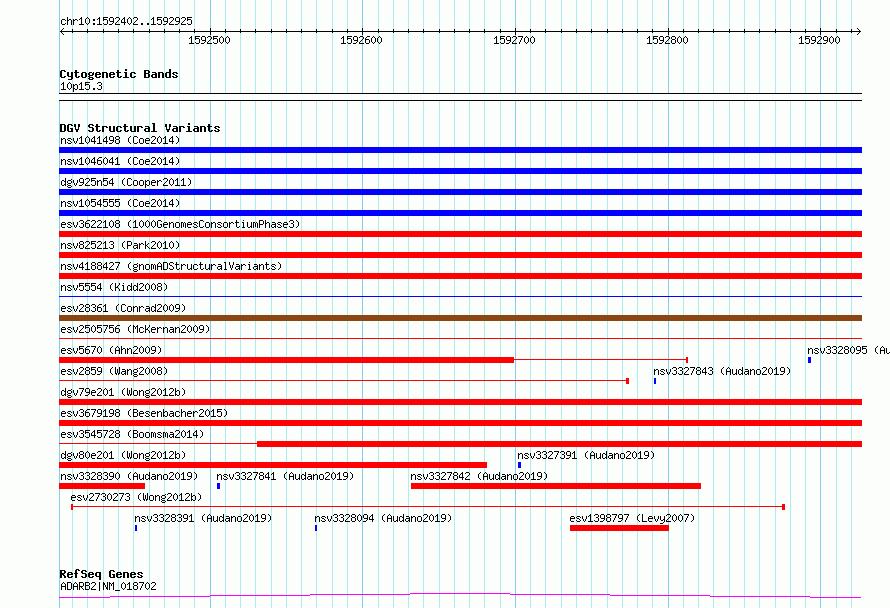Select the nsv3328390 short red bar
Screen dimensions: 890x608
click(102, 486)
